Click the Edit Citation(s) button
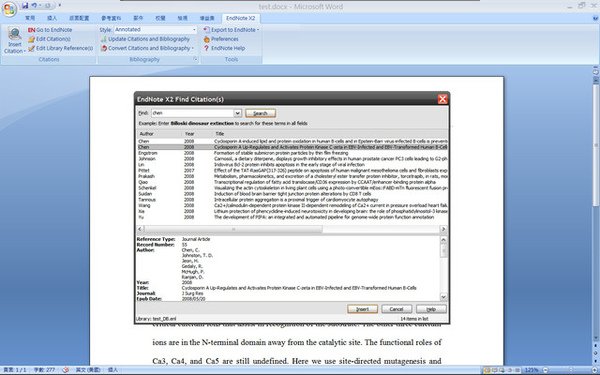The image size is (600, 375). (49, 39)
